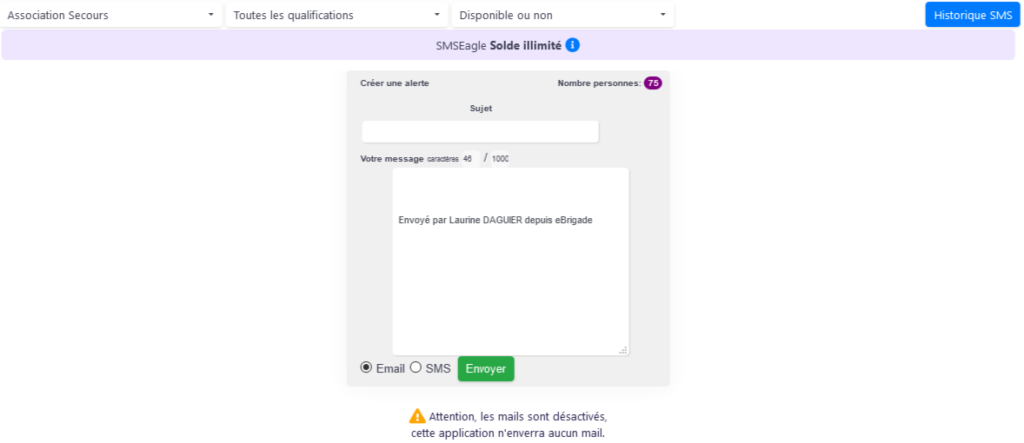Click the Créer une alerte heading
Viewport: 1024px width, 443px height.
point(394,83)
